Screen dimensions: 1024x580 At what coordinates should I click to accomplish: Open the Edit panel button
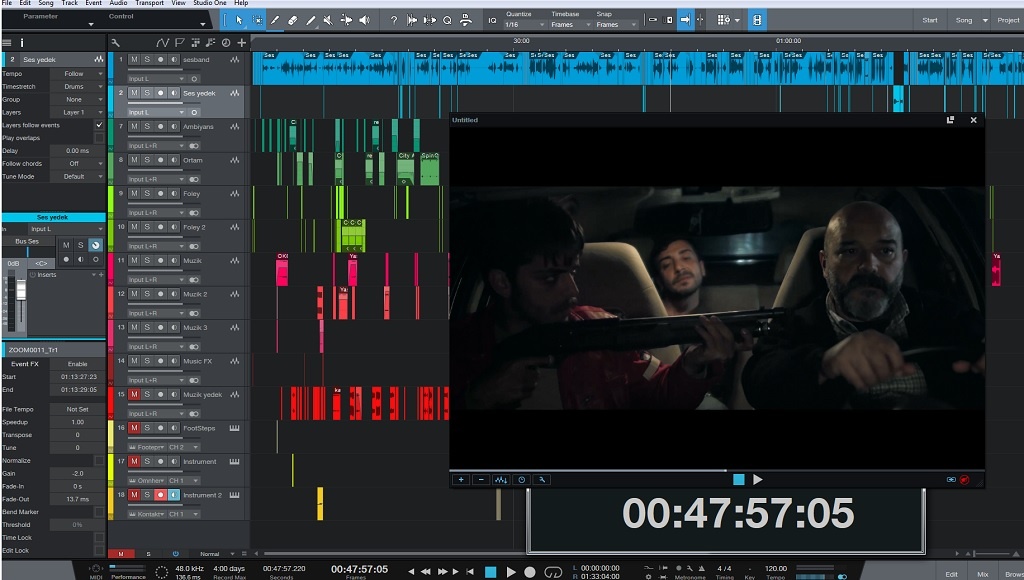pos(952,574)
